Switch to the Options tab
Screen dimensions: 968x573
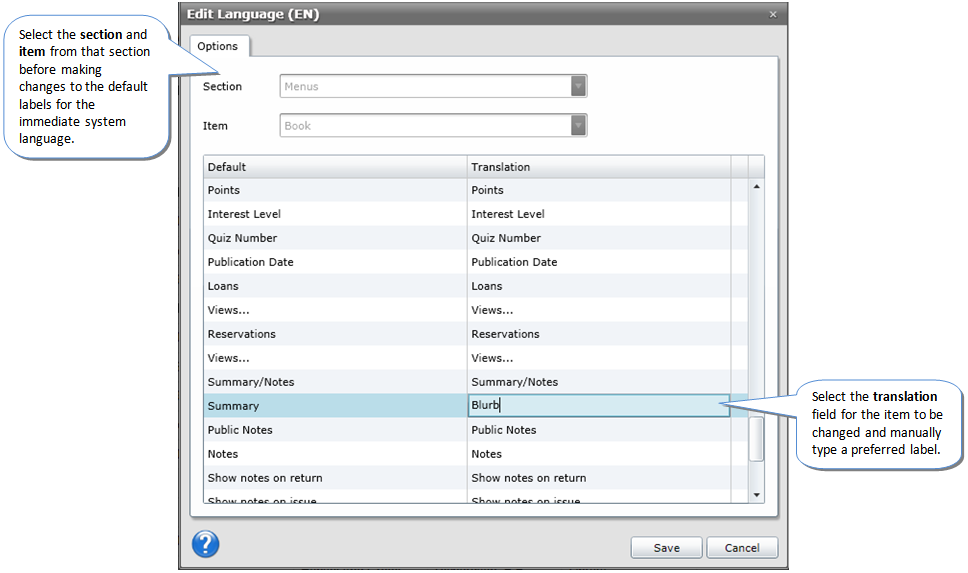click(218, 46)
